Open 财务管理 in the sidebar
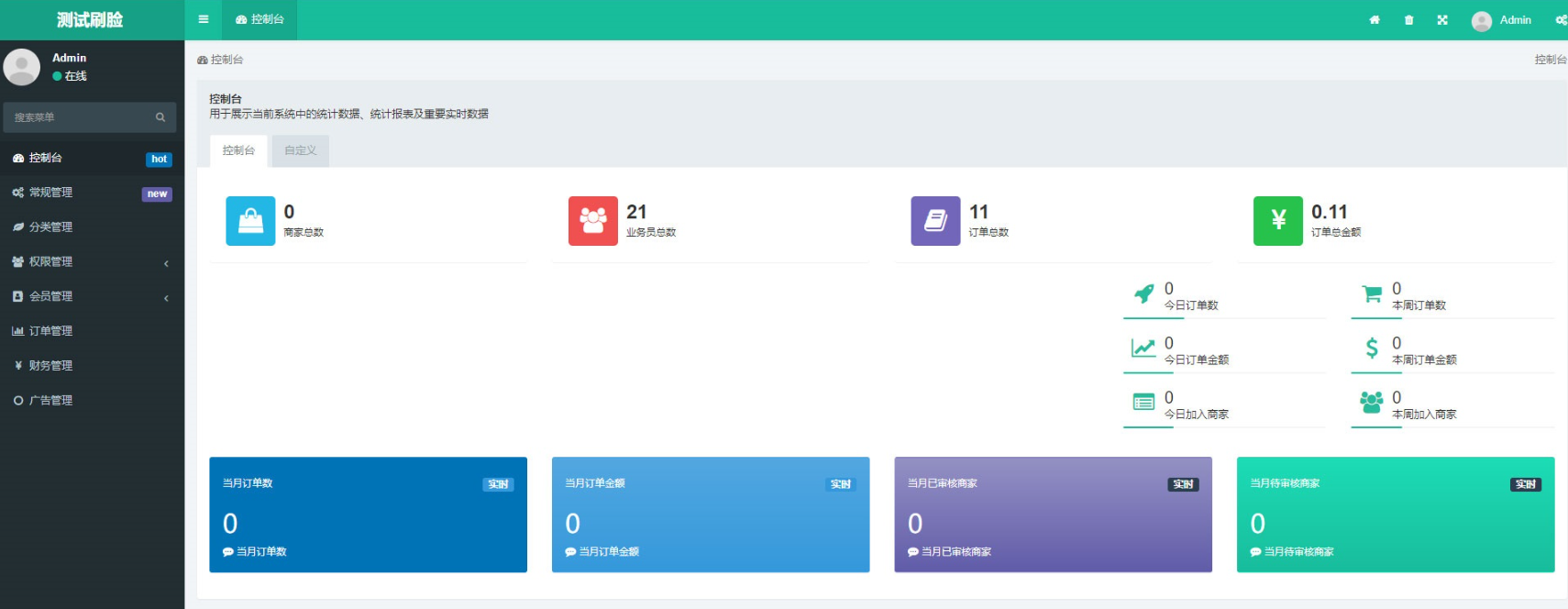 50,366
